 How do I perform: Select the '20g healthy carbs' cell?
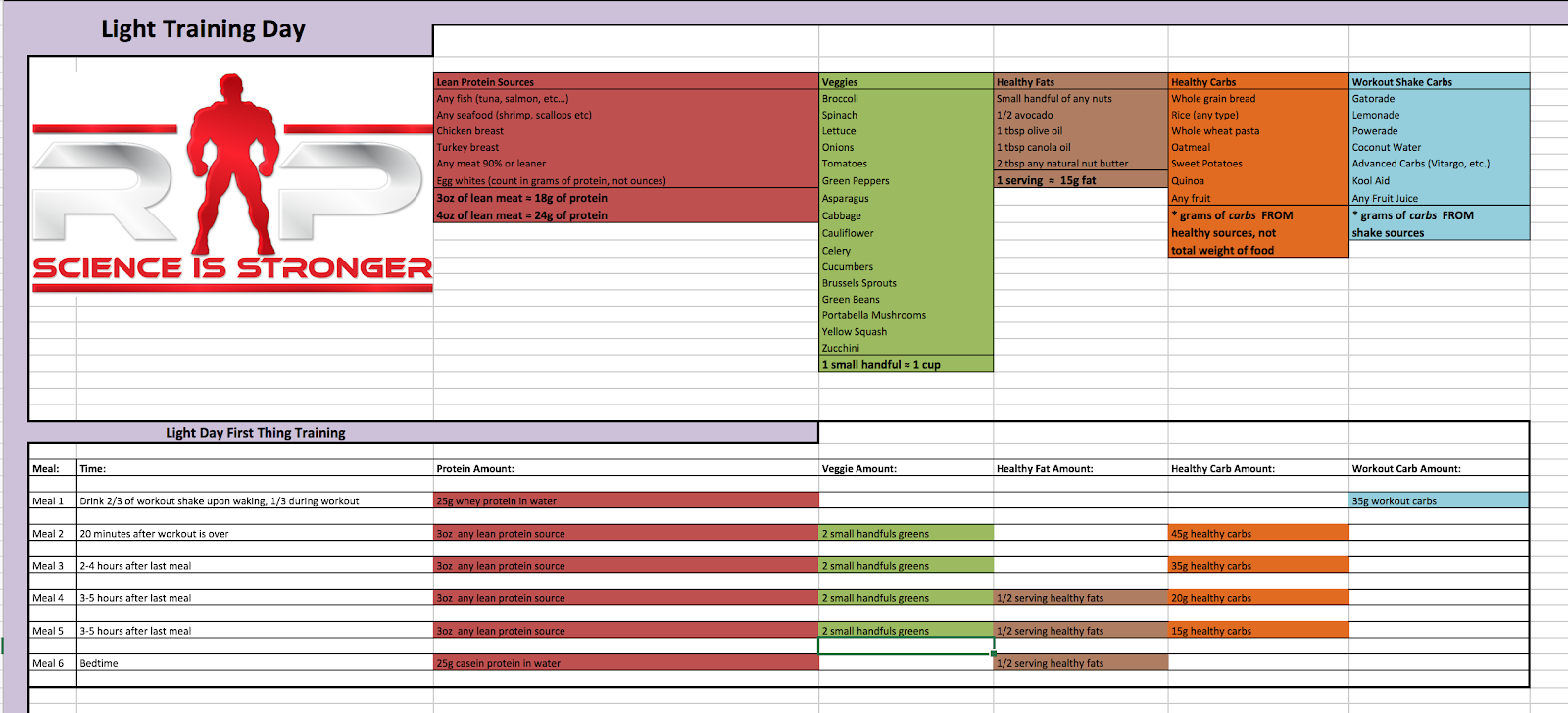(1258, 597)
